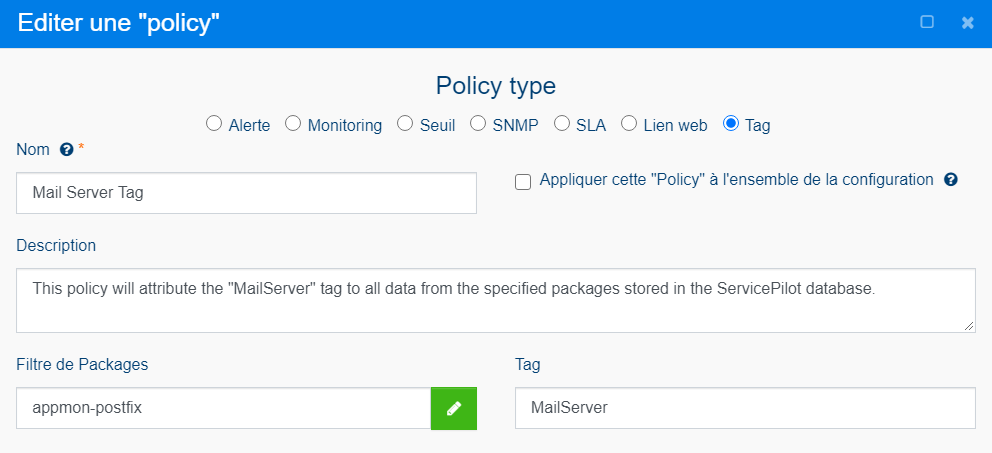
Task: Select the Monitoring policy type
Action: pyautogui.click(x=293, y=123)
